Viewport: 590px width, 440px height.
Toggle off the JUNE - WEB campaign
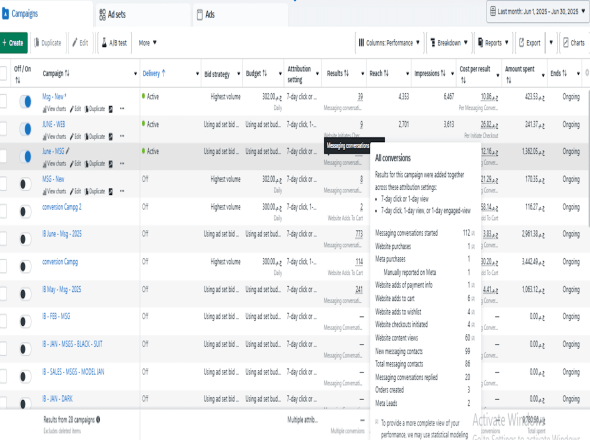click(x=25, y=129)
